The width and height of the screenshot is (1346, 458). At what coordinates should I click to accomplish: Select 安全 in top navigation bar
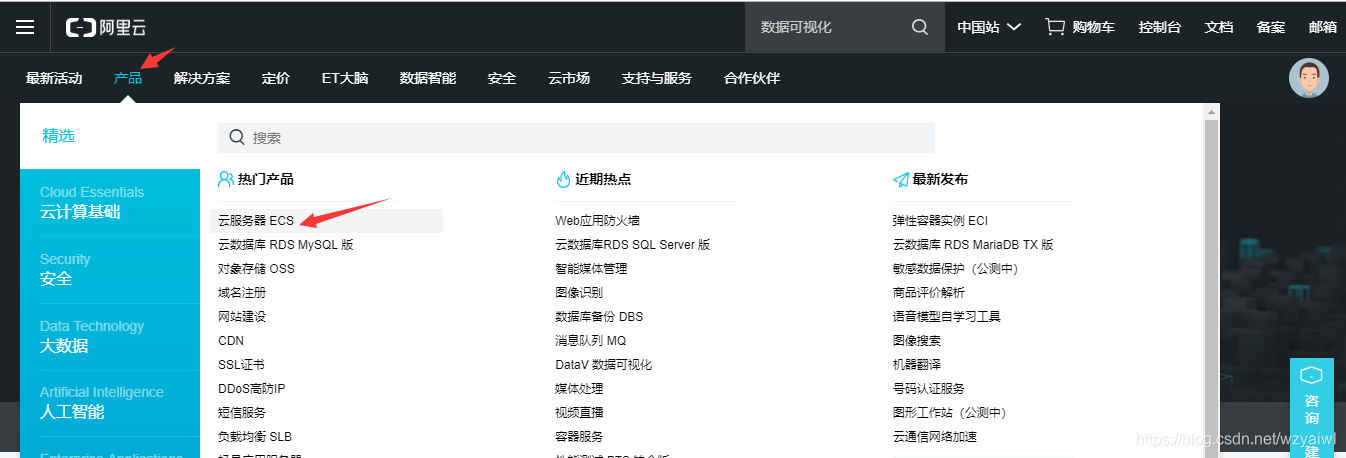pos(502,78)
